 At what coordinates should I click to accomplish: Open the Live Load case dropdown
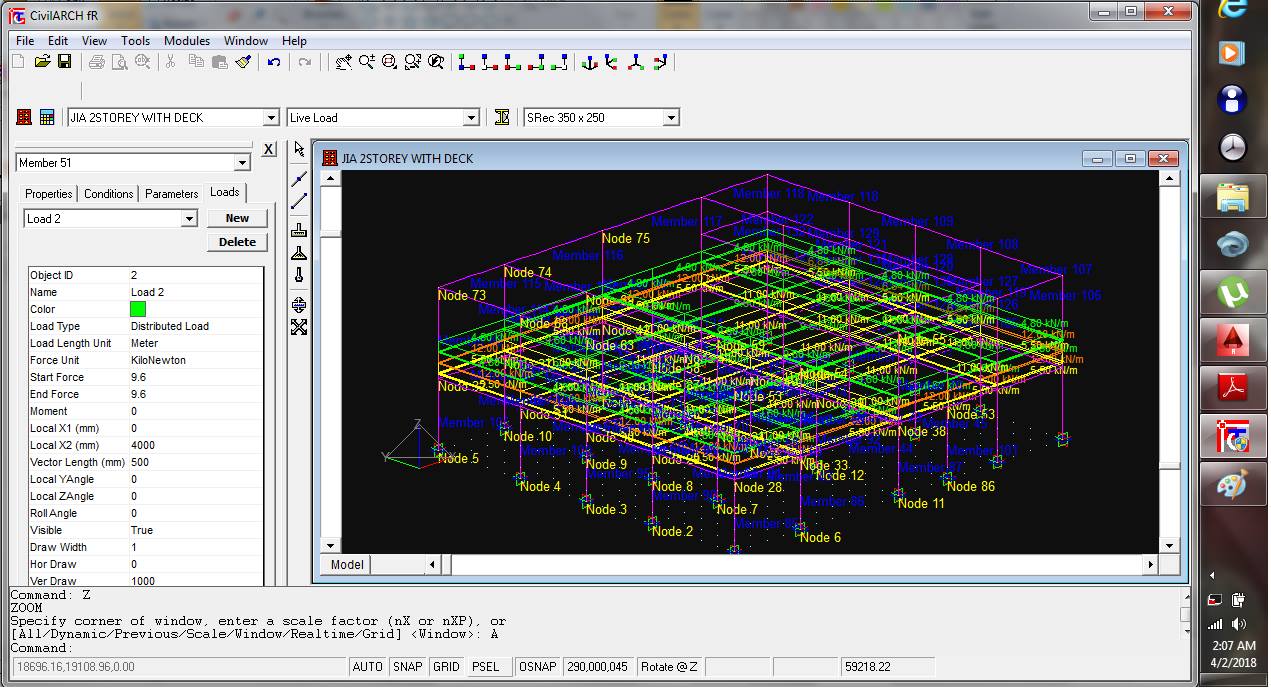[x=471, y=118]
